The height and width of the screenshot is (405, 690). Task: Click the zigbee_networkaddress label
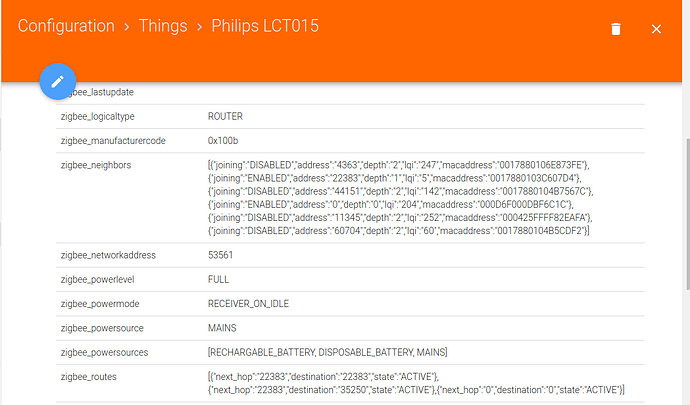(x=108, y=255)
